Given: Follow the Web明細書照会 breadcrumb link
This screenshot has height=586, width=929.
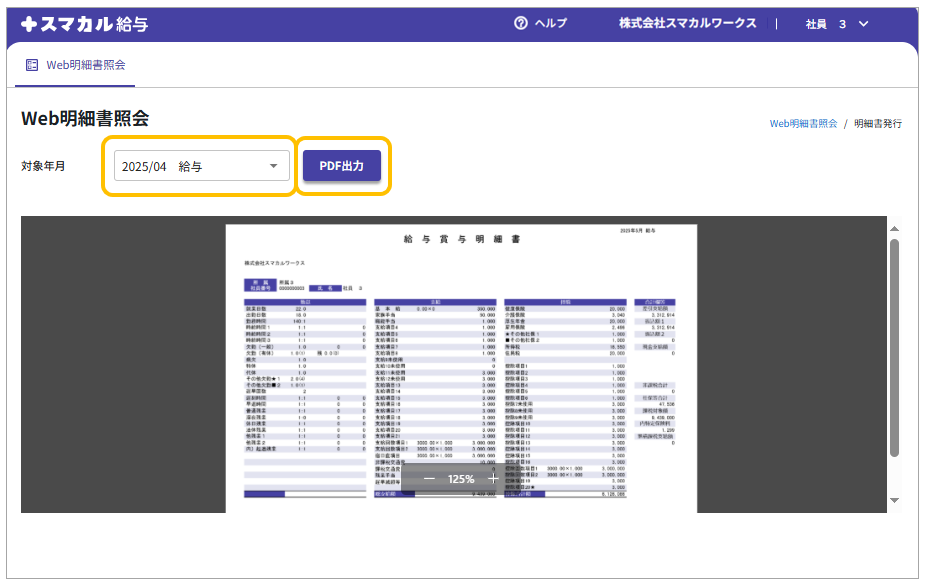Looking at the screenshot, I should 803,124.
